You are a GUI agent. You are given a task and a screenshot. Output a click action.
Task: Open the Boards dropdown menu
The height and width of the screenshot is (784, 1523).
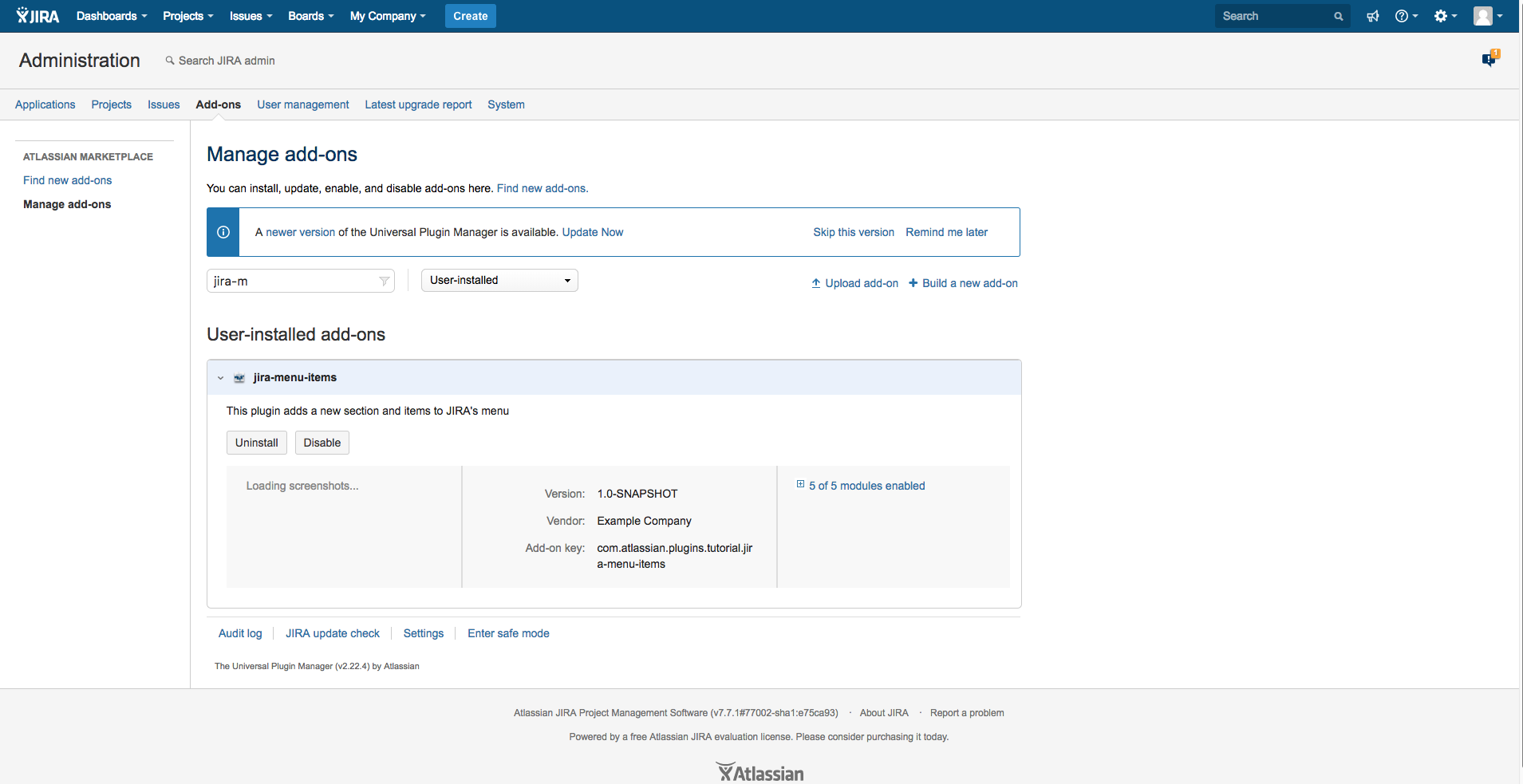tap(311, 16)
